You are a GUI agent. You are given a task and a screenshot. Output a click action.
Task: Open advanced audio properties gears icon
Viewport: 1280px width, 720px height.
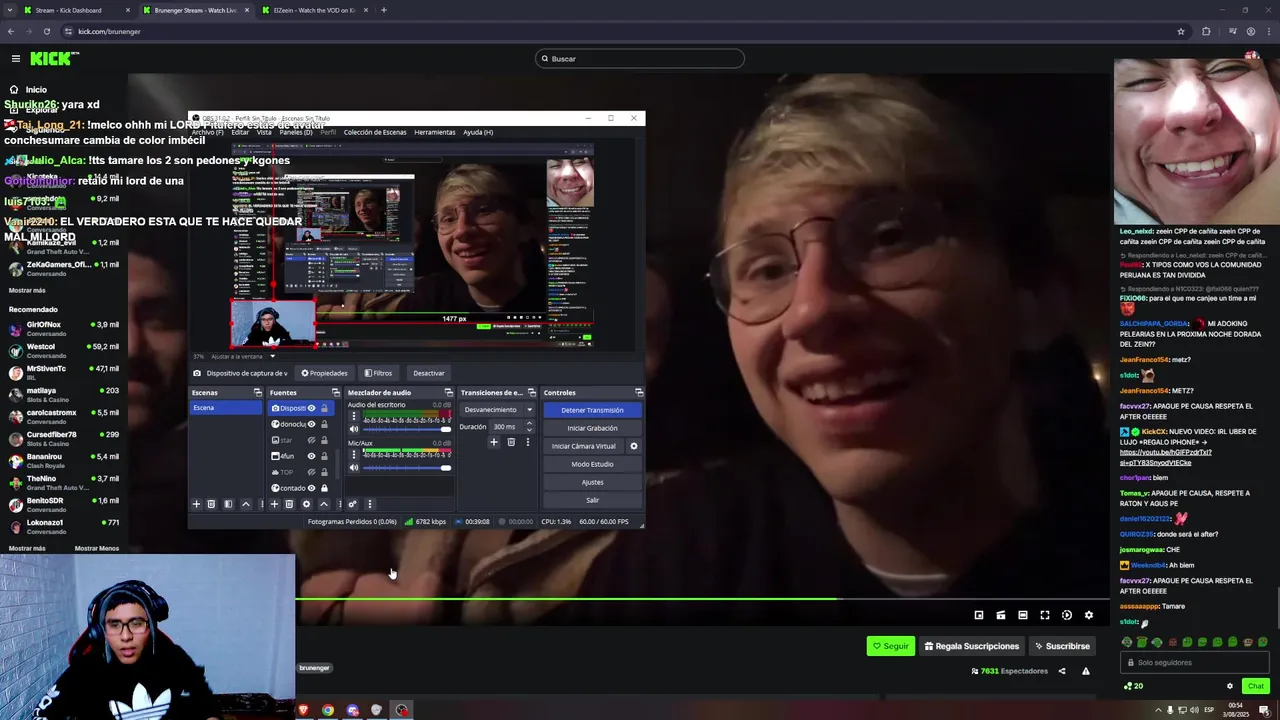tap(352, 504)
